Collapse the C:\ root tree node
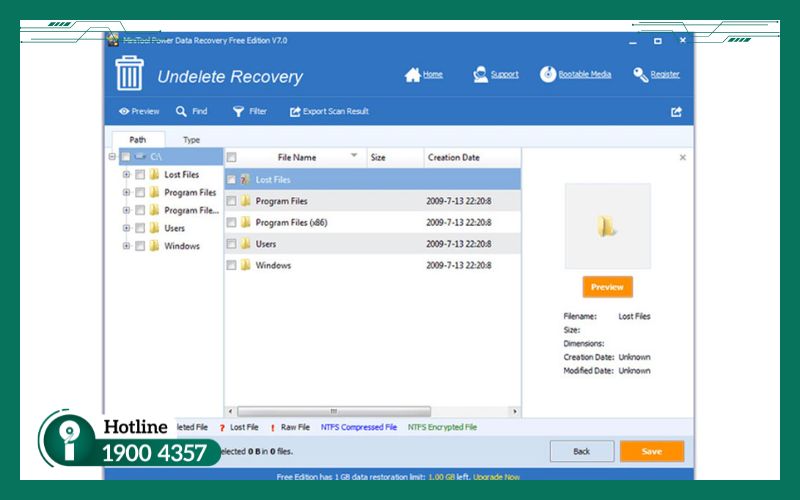800x500 pixels. pyautogui.click(x=112, y=157)
